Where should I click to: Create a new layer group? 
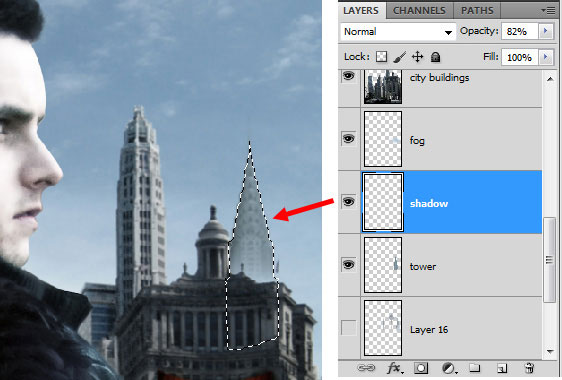point(475,368)
